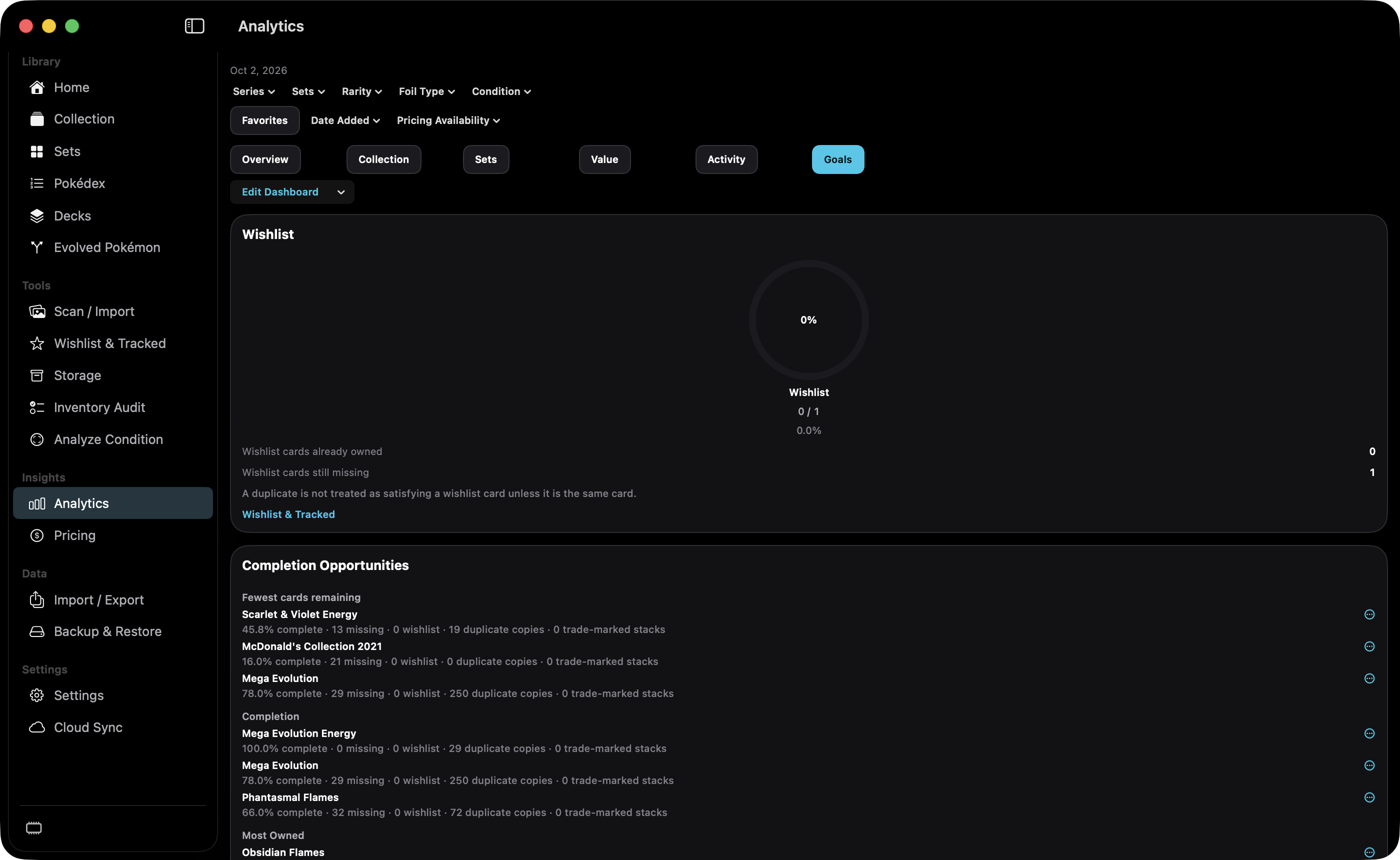Screen dimensions: 1400x860
Task: Click the Edit Dashboard button
Action: pos(280,192)
